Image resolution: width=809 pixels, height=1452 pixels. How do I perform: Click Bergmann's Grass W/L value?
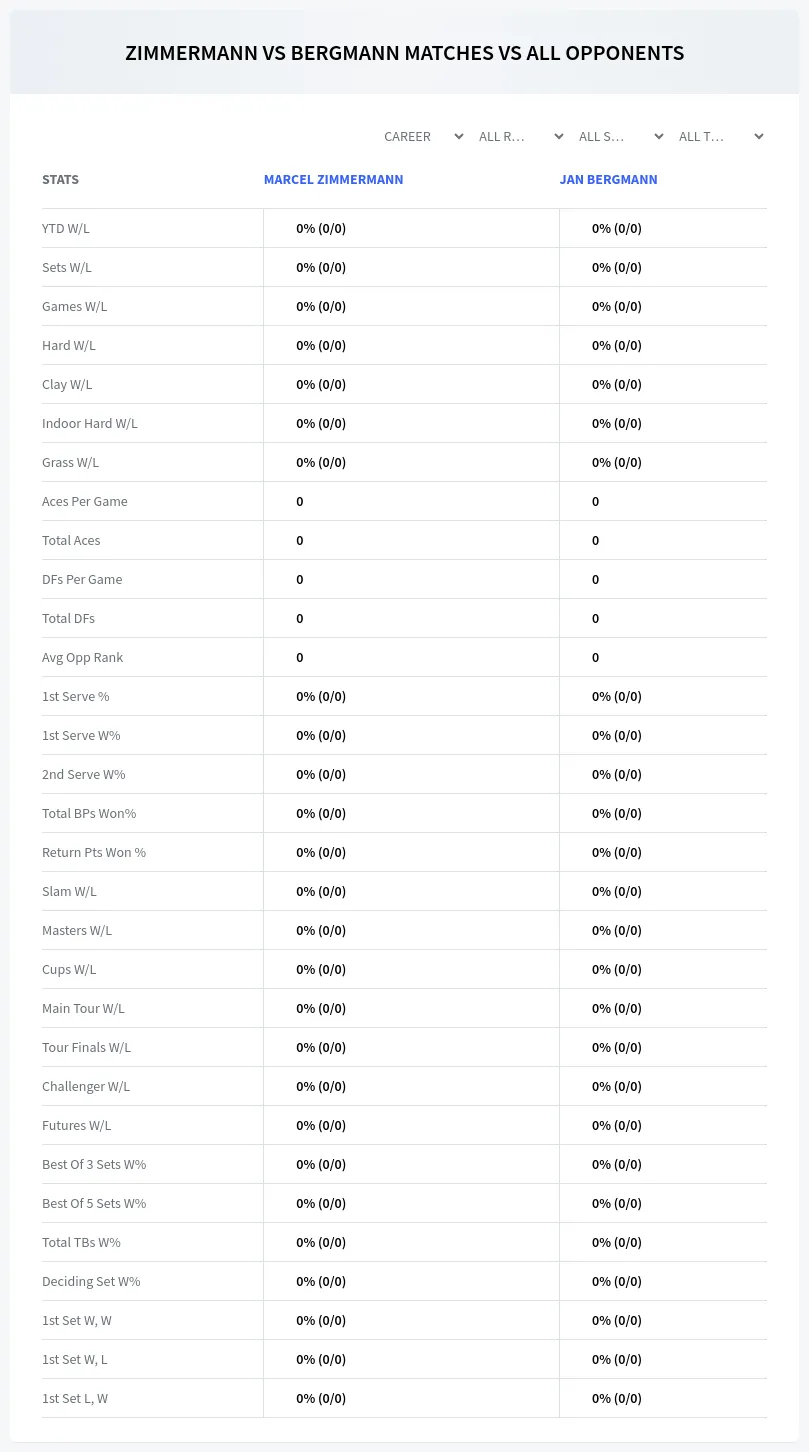pos(617,462)
